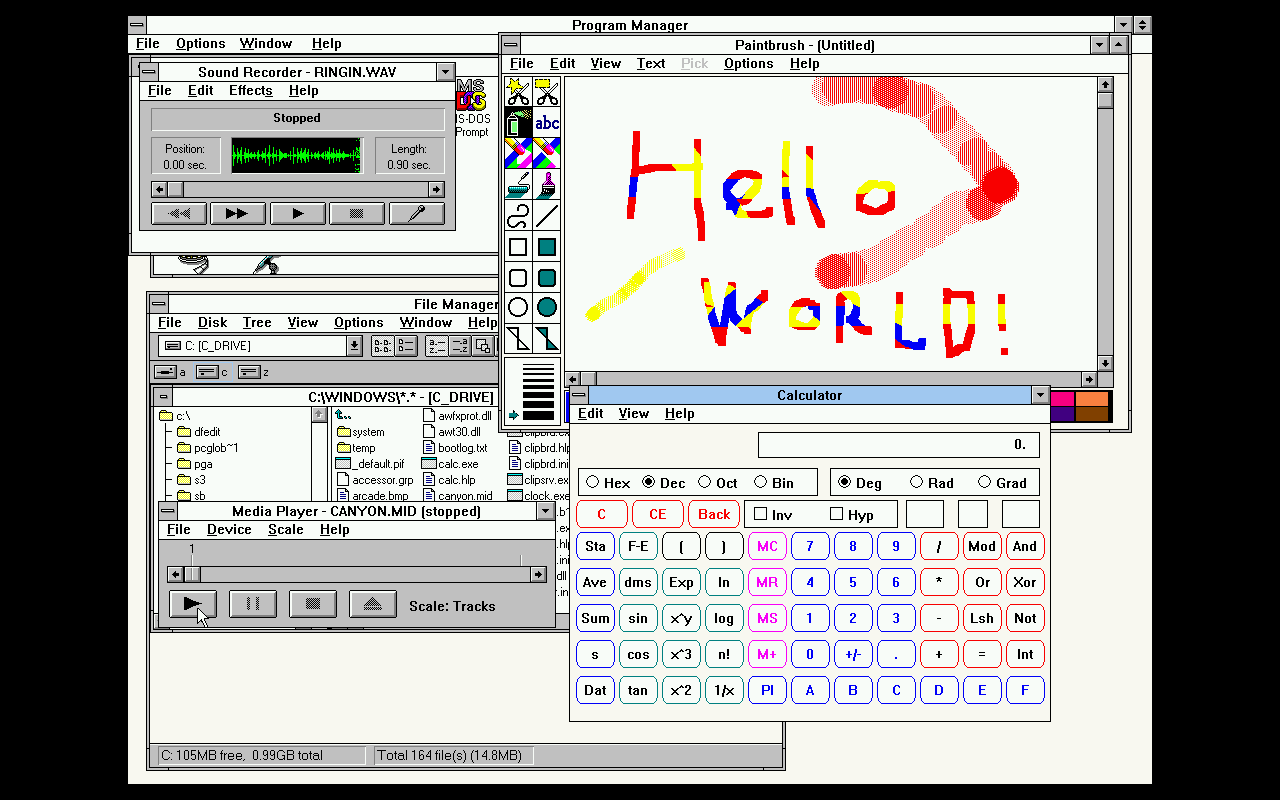
Task: Open Paintbrush's control-menu box
Action: point(511,45)
